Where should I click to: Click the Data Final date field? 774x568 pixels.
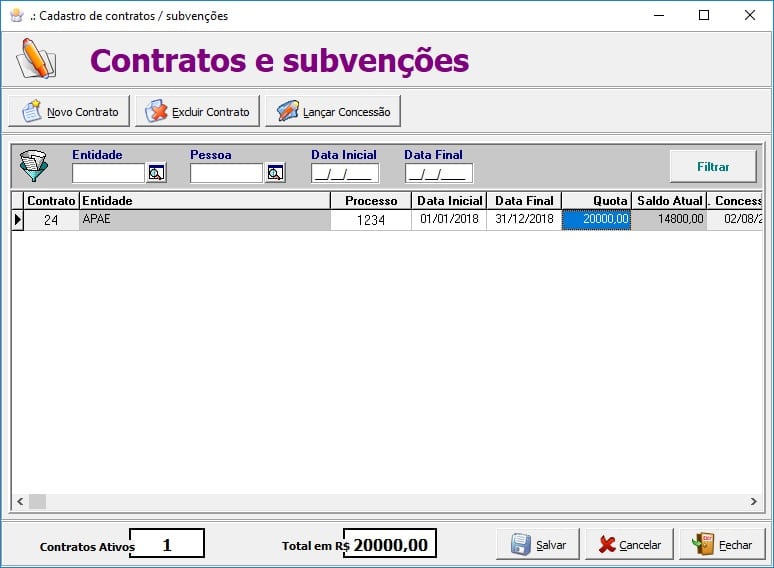438,174
